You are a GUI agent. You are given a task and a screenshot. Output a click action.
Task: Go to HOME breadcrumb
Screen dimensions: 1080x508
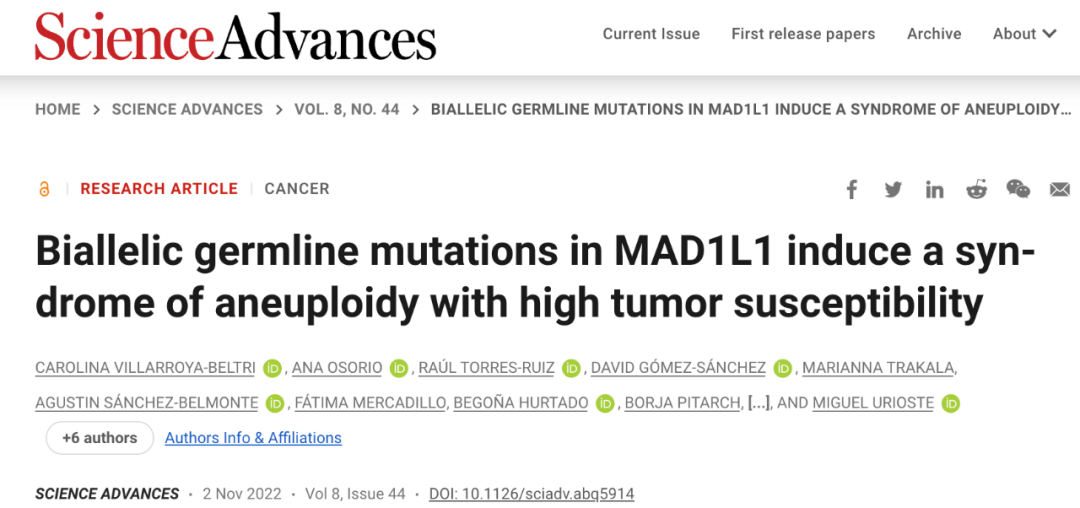58,109
